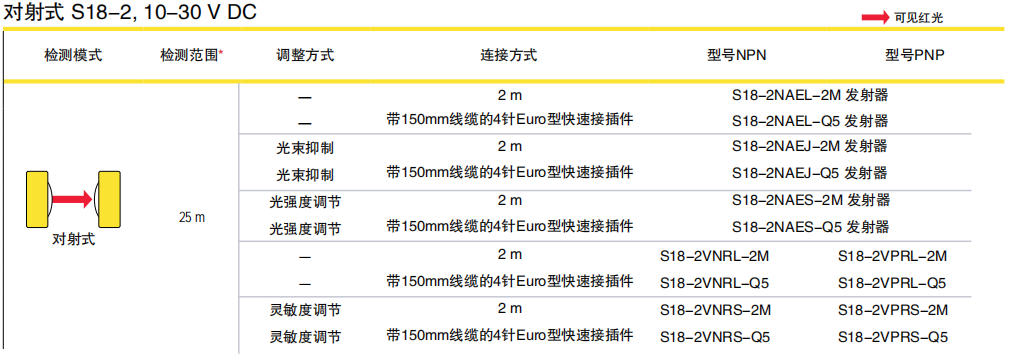Click the red arrow visible-light legend icon
The width and height of the screenshot is (1009, 360).
[x=876, y=17]
